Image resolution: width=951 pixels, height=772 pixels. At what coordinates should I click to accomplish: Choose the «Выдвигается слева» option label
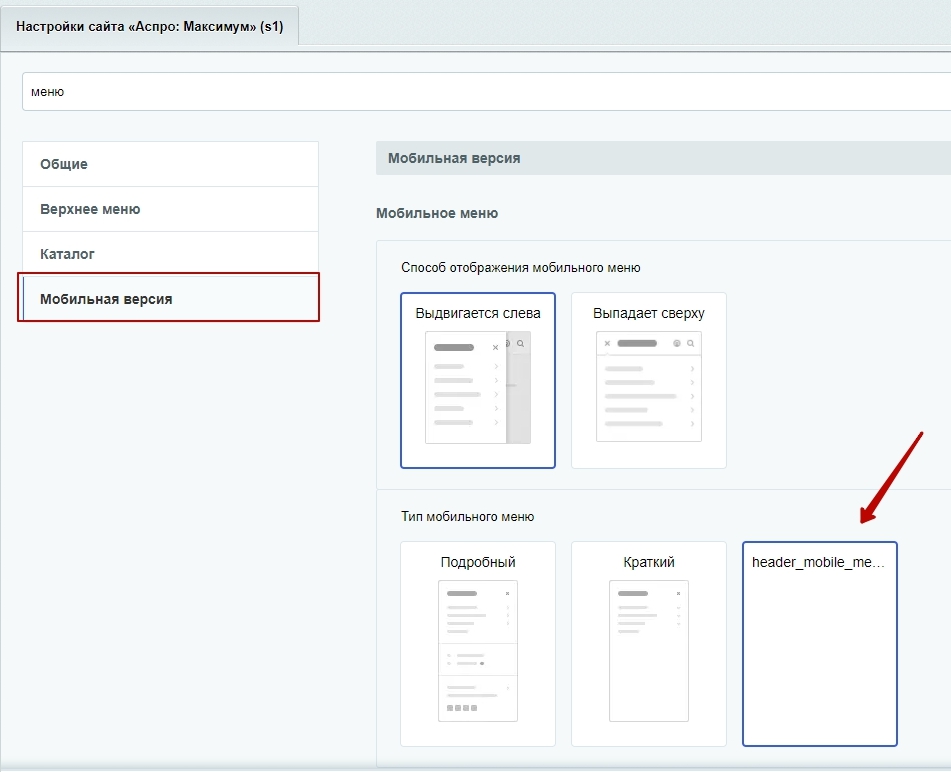(x=478, y=313)
